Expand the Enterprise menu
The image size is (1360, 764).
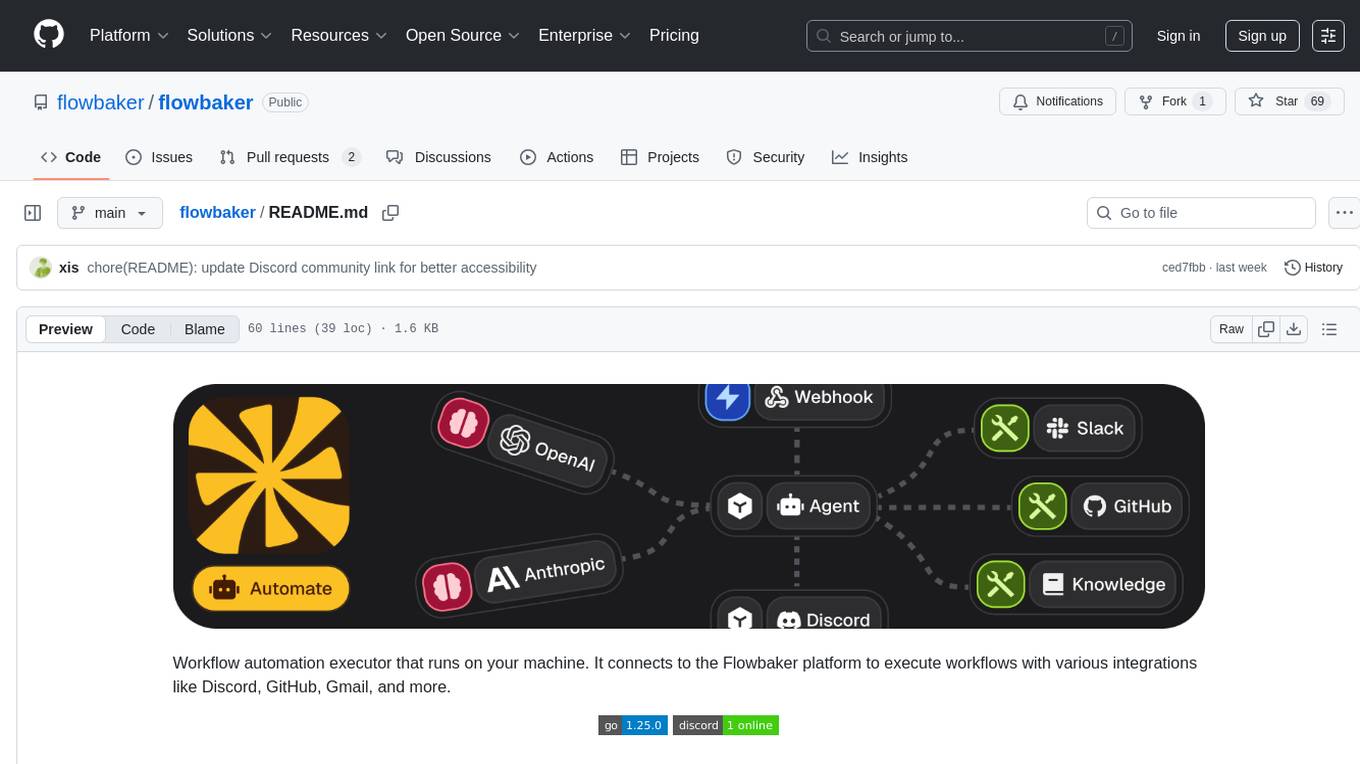[585, 35]
